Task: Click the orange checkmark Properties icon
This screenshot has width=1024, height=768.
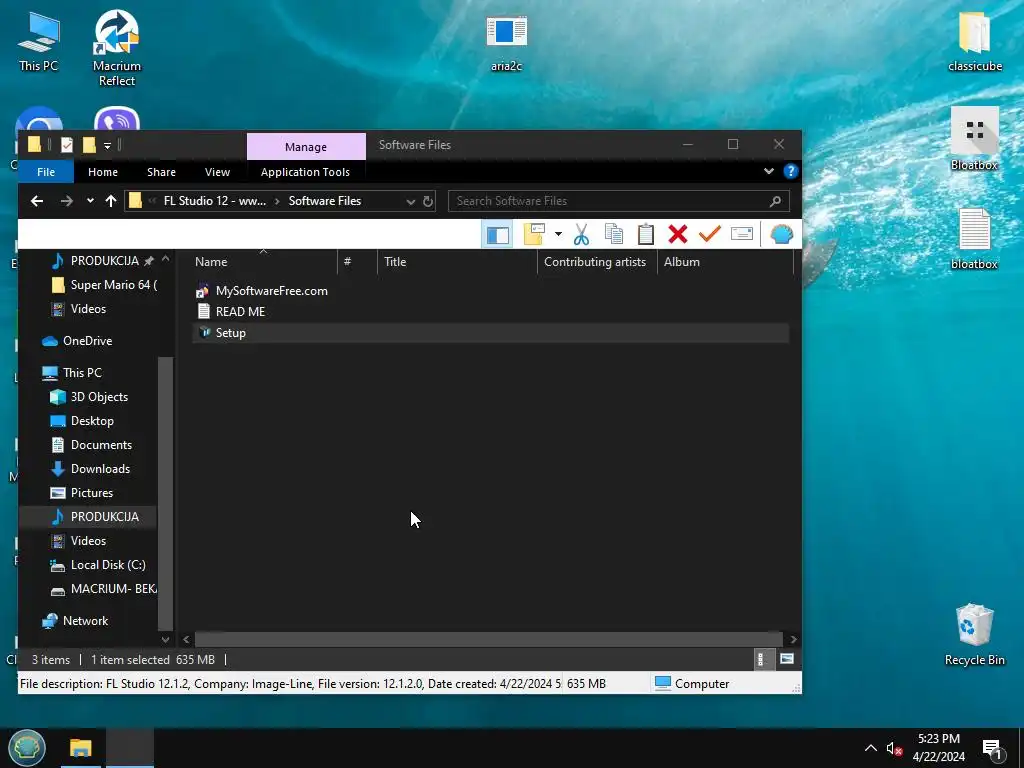Action: coord(710,234)
